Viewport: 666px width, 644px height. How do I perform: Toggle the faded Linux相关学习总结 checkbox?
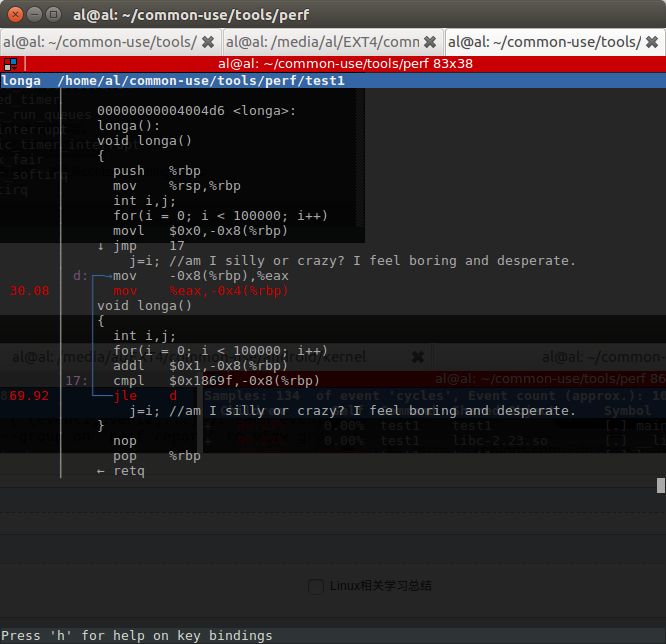[x=316, y=586]
